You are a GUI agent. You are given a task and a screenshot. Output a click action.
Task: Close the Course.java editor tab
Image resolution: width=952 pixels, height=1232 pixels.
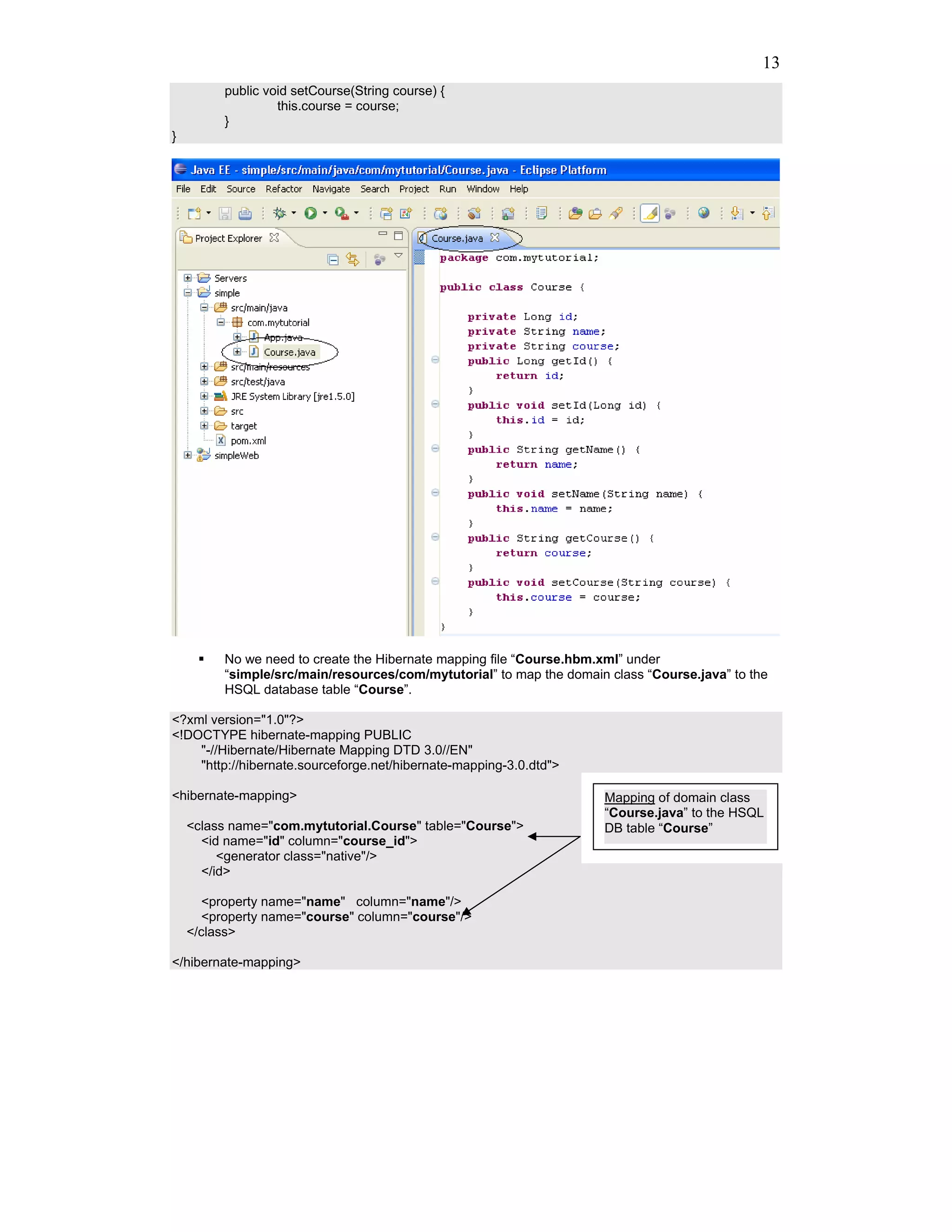[x=495, y=238]
